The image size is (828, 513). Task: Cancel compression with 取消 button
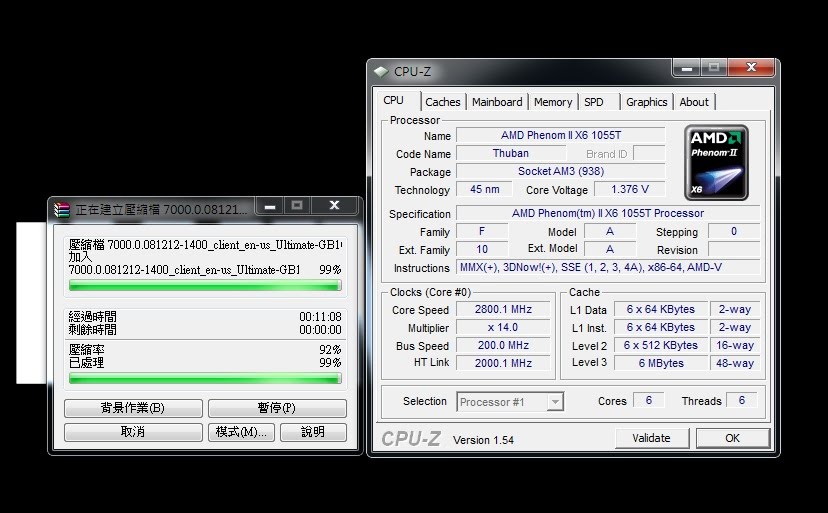pyautogui.click(x=133, y=432)
